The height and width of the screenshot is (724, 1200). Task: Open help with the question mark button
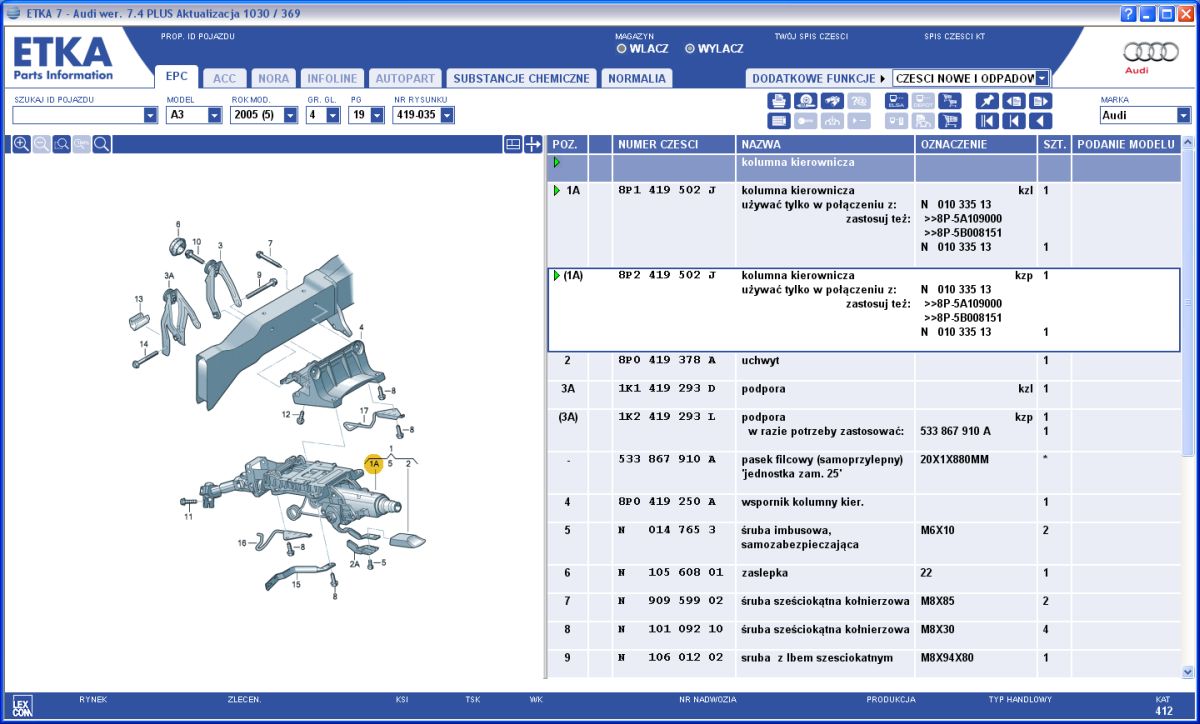(1129, 14)
